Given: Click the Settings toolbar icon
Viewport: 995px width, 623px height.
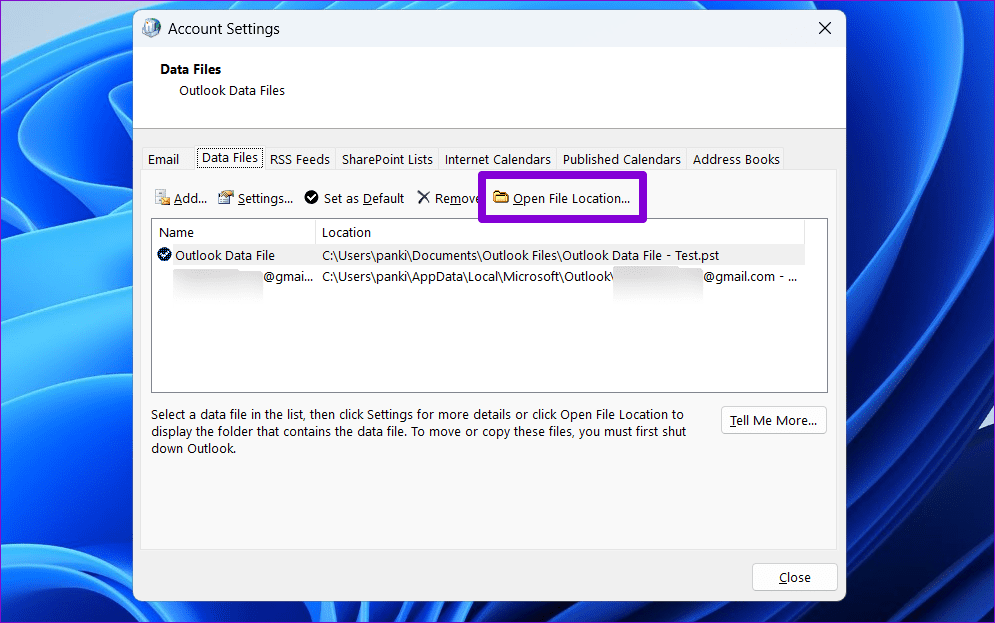Looking at the screenshot, I should tap(226, 198).
